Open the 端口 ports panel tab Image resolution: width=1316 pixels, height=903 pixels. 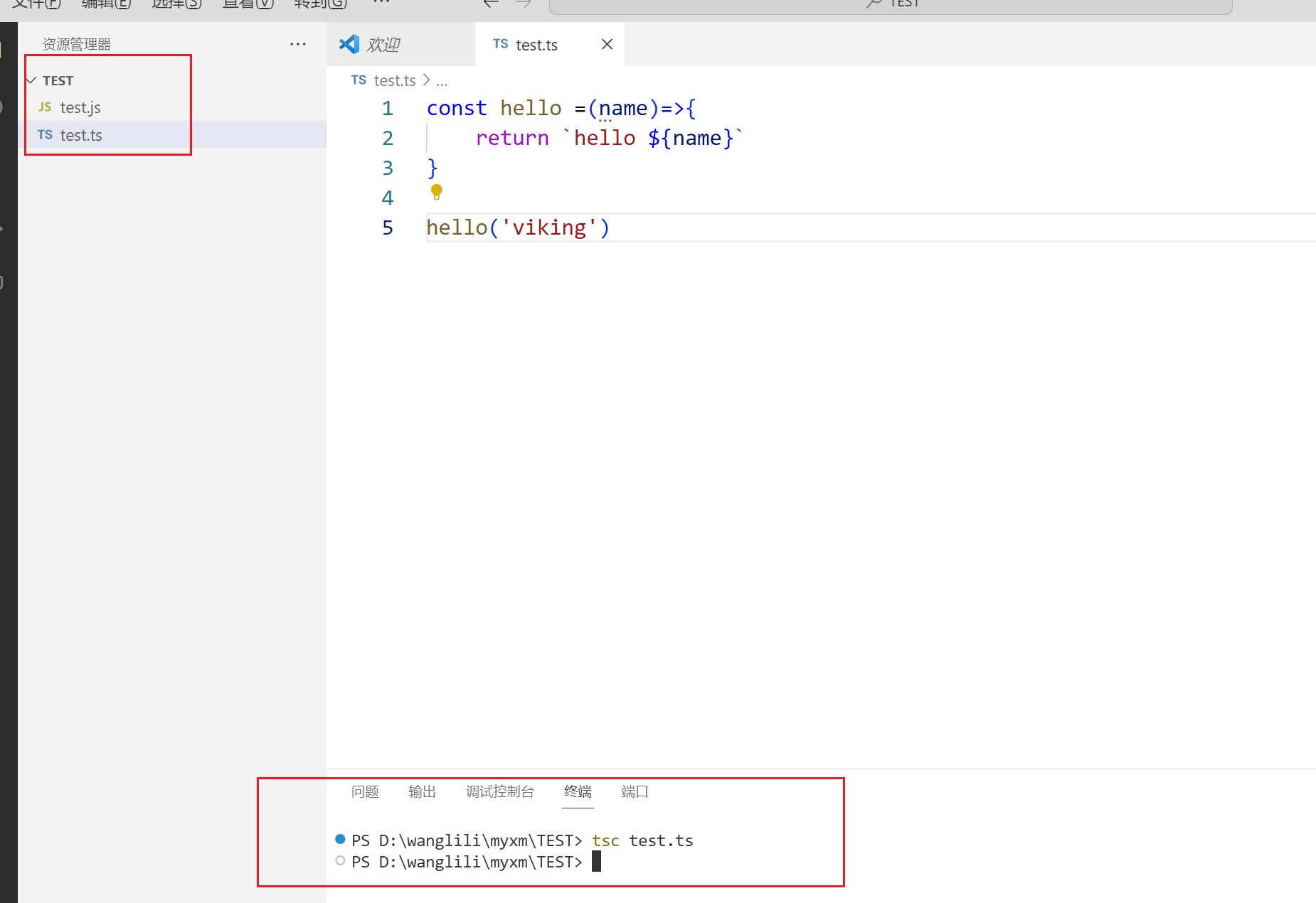click(x=635, y=792)
